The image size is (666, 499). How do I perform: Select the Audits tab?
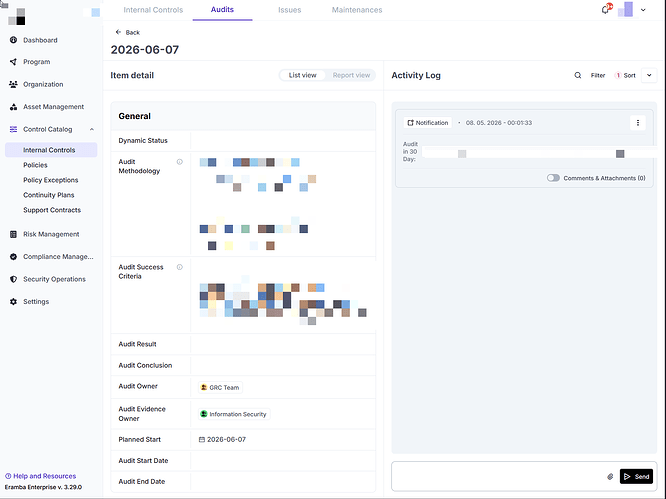222,9
